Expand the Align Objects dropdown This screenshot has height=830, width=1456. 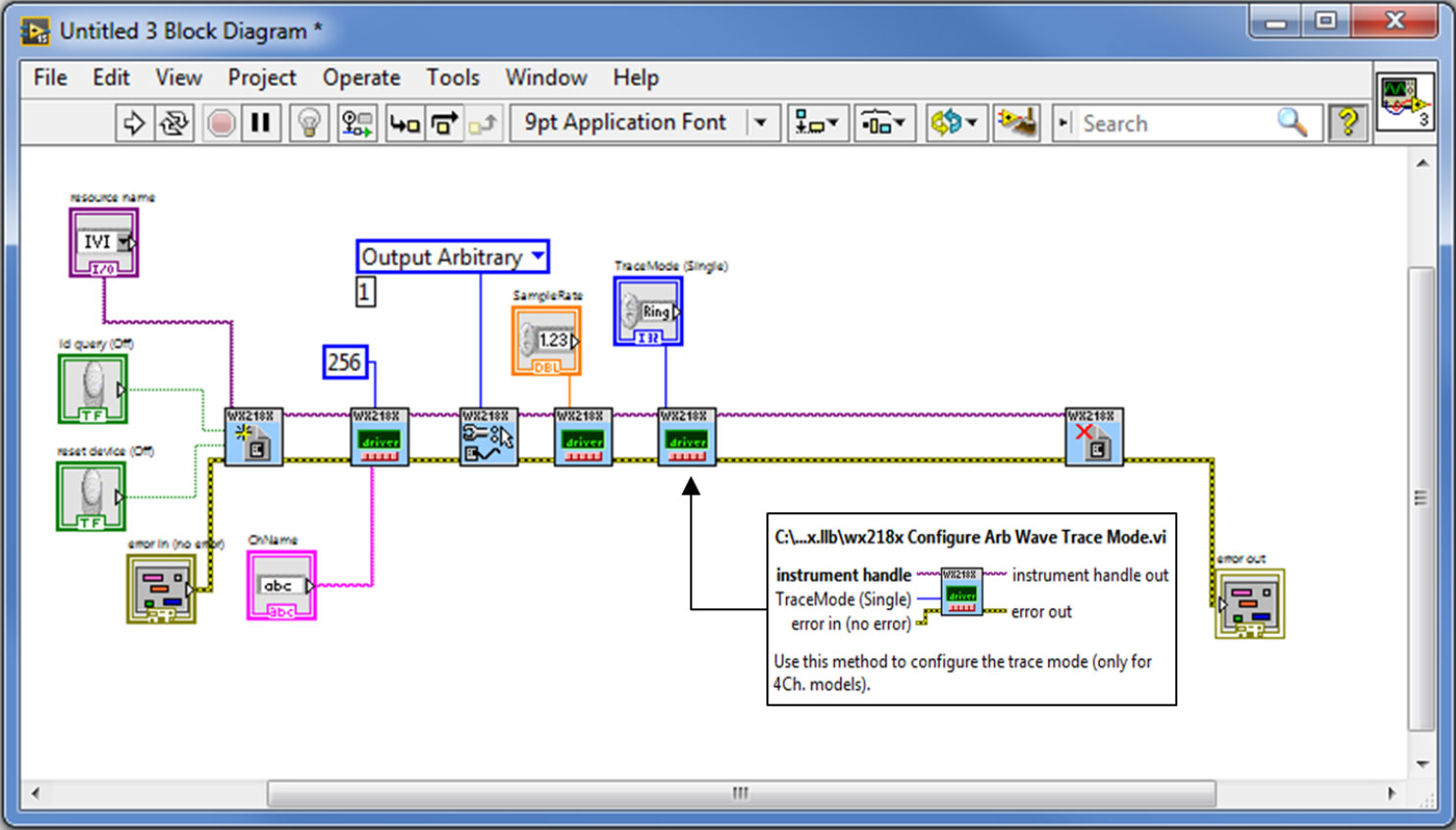click(817, 124)
